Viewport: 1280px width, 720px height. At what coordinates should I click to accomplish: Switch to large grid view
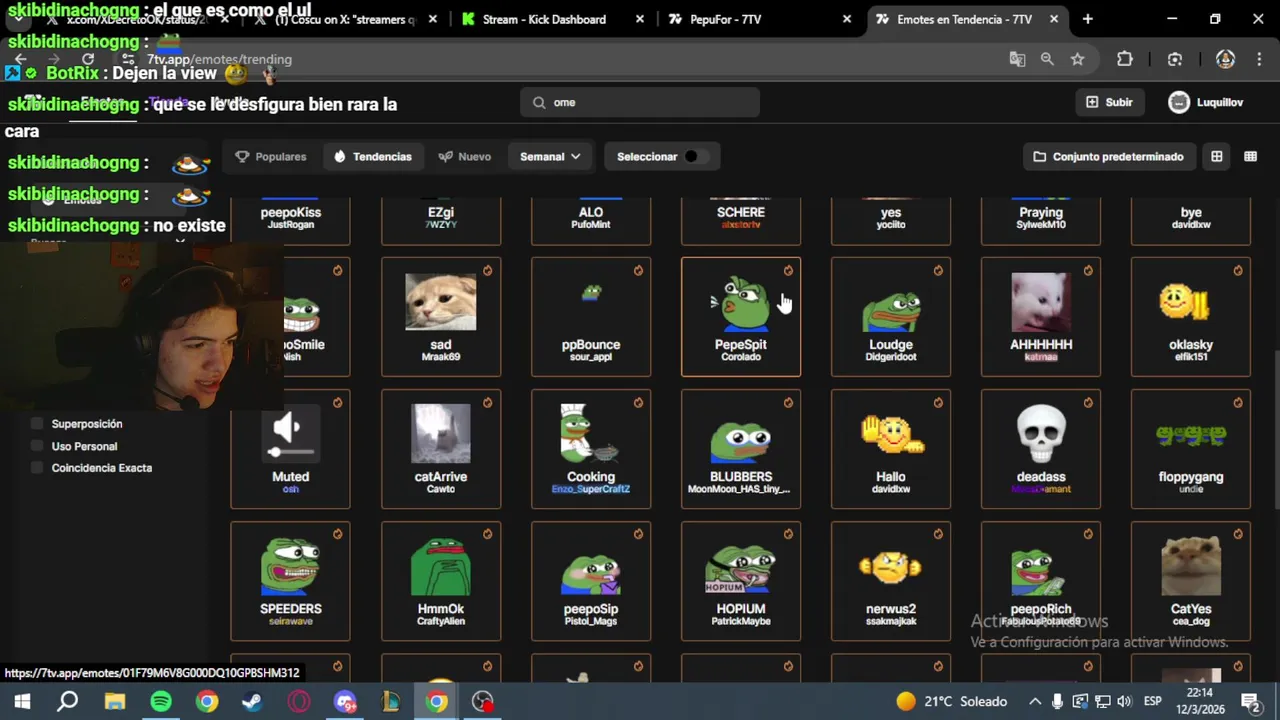pyautogui.click(x=1216, y=156)
